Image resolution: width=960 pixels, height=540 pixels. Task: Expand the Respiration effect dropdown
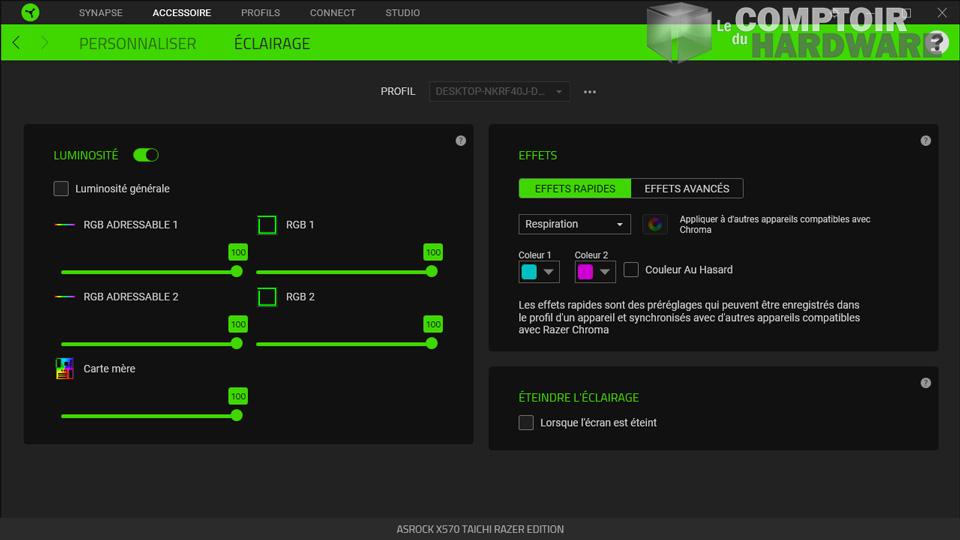point(575,224)
